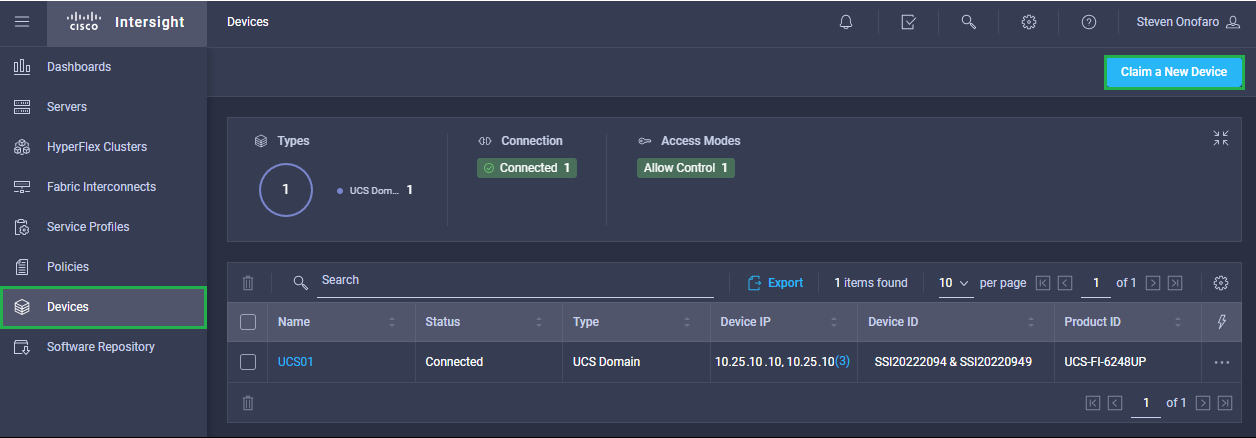Go to HyperFlex Clusters section
Image resolution: width=1256 pixels, height=438 pixels.
[x=96, y=147]
